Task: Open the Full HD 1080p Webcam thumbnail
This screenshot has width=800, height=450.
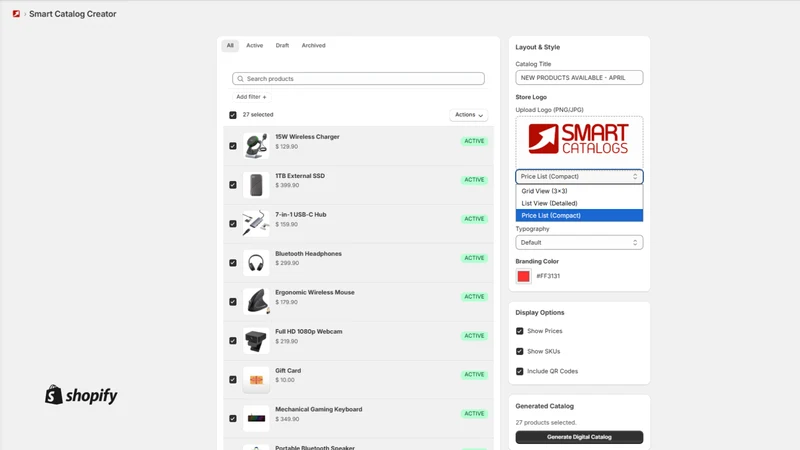Action: pos(256,341)
